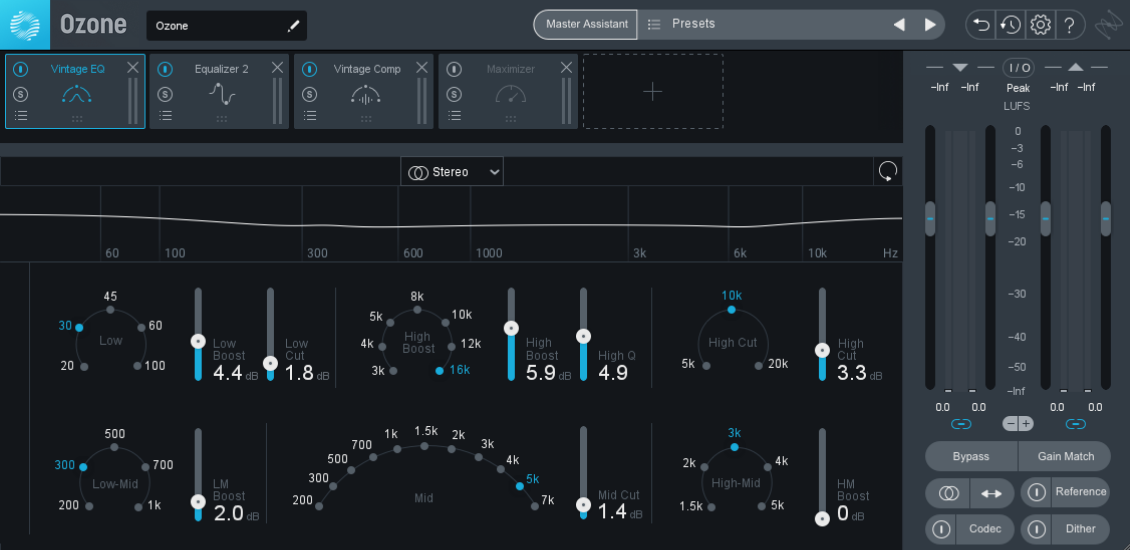This screenshot has width=1130, height=550.
Task: Solo the Vintage EQ module
Action: pos(21,94)
